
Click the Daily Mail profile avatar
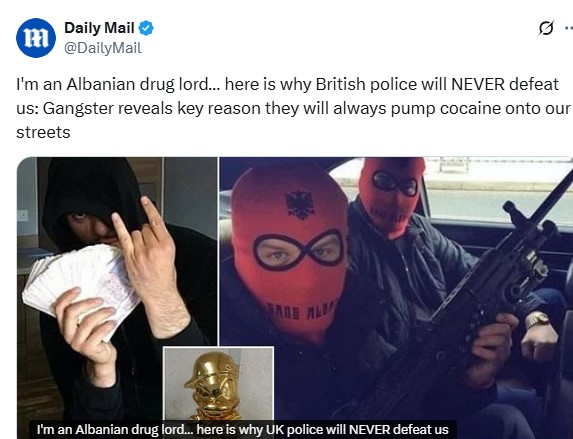point(36,38)
